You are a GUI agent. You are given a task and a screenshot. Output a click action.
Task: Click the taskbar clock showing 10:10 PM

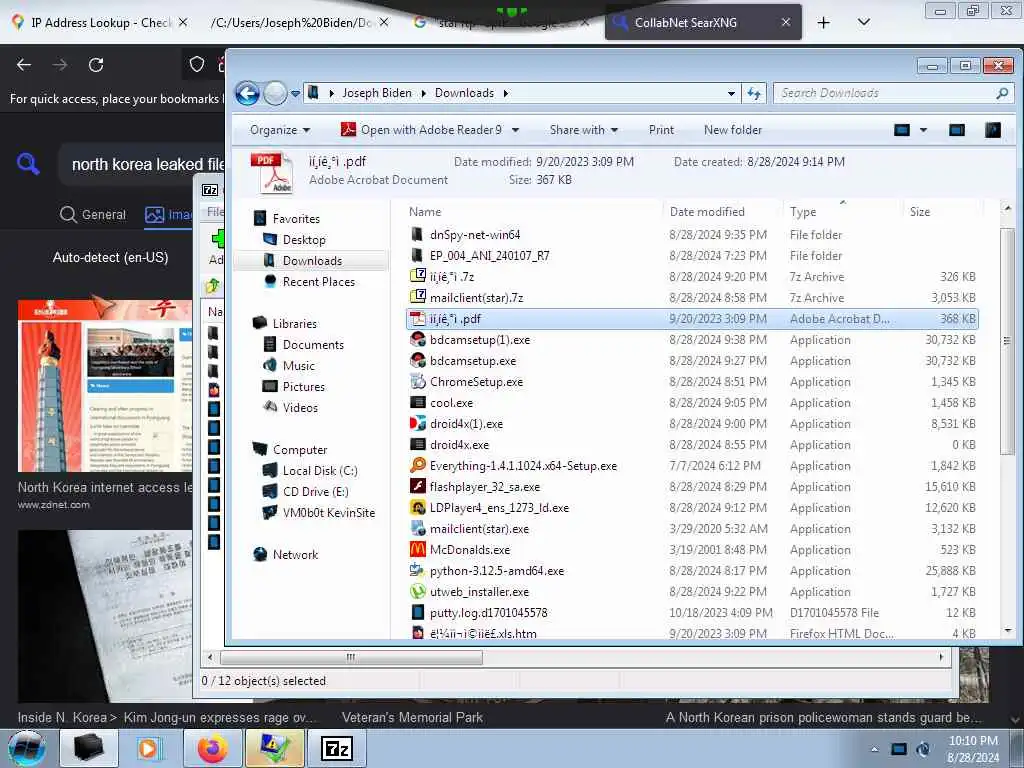(x=973, y=749)
